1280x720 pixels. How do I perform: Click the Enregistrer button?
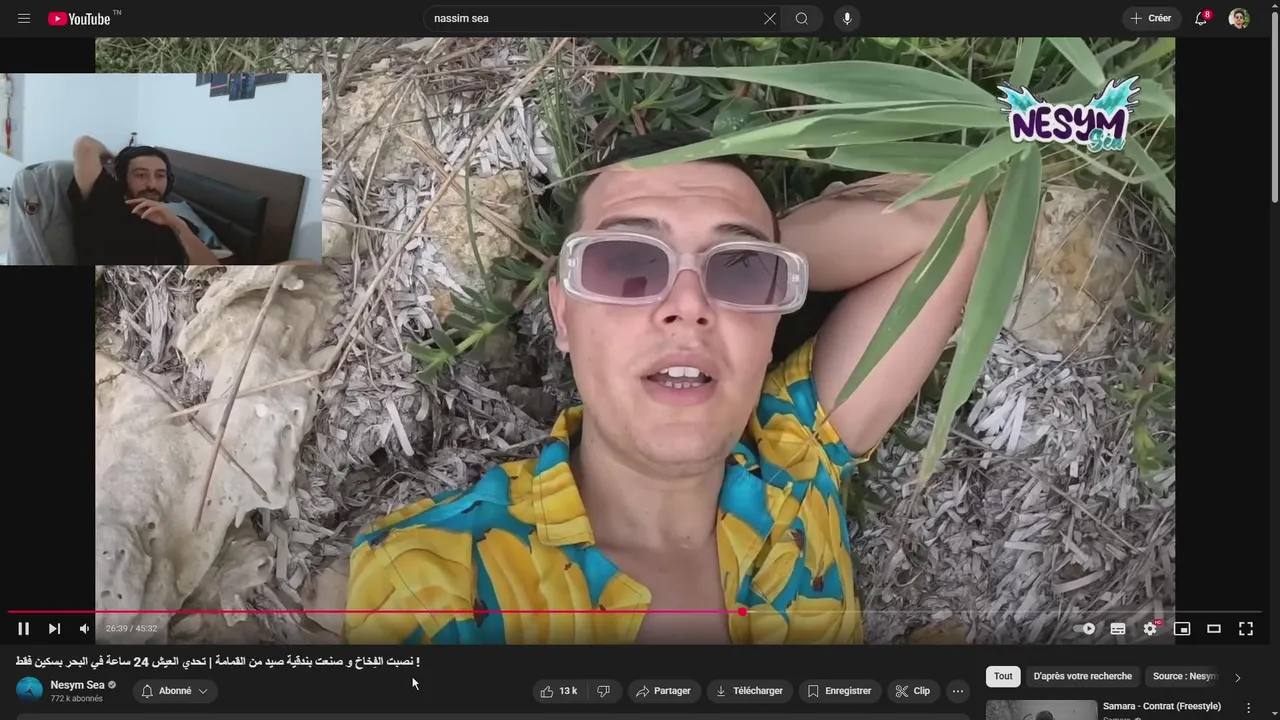[x=839, y=691]
